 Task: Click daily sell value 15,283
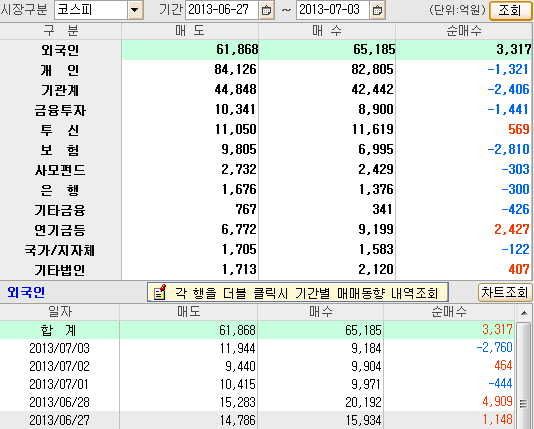click(x=237, y=402)
